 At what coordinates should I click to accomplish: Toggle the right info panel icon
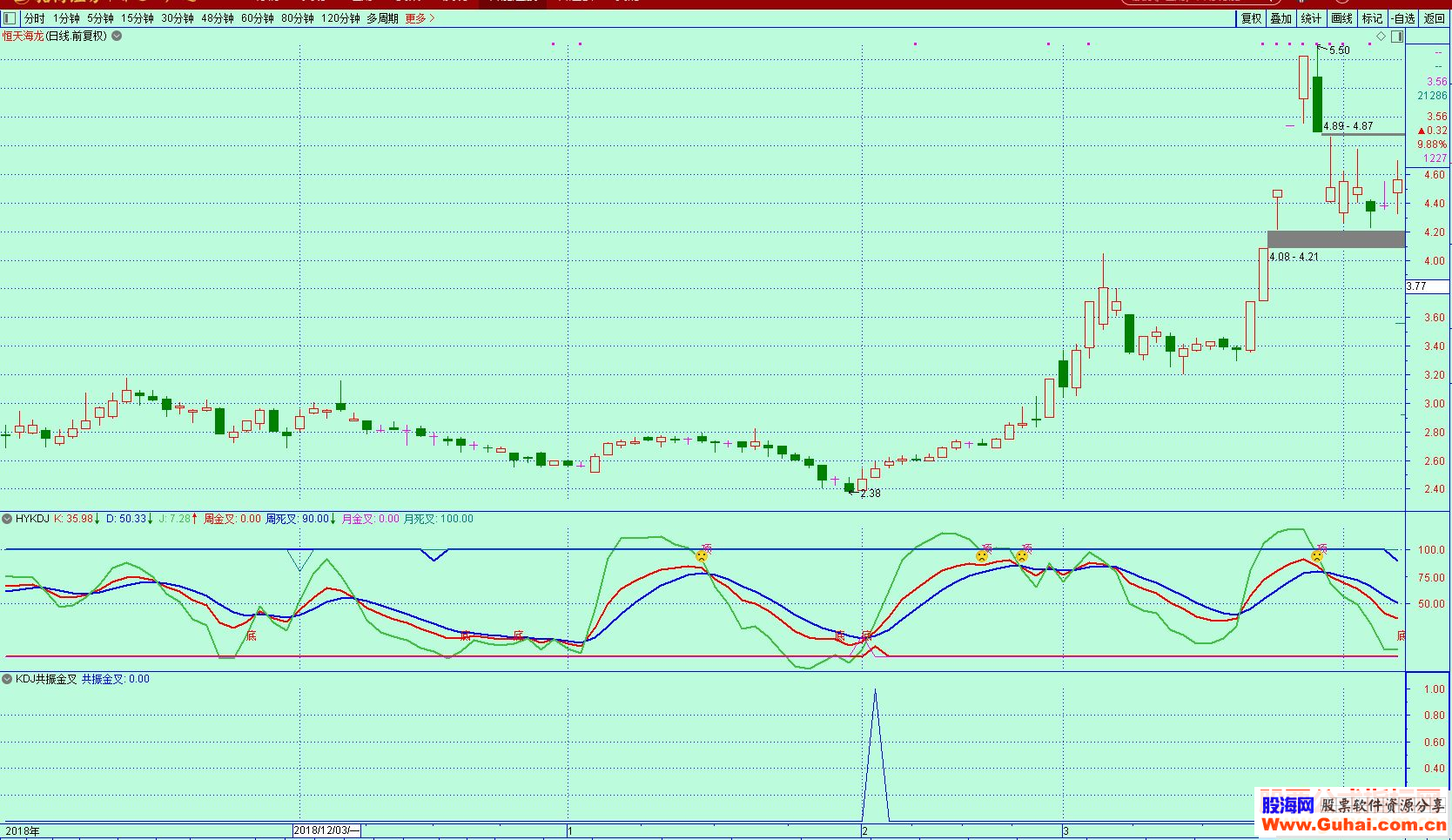coord(1396,37)
